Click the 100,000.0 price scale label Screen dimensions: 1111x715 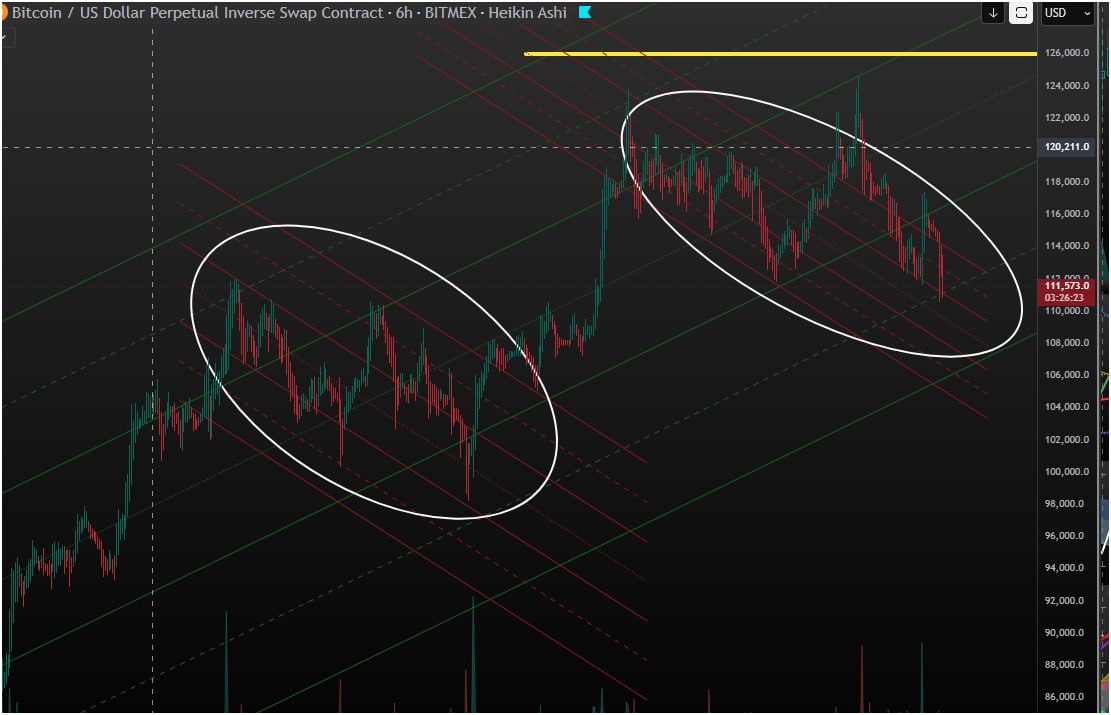[1066, 472]
